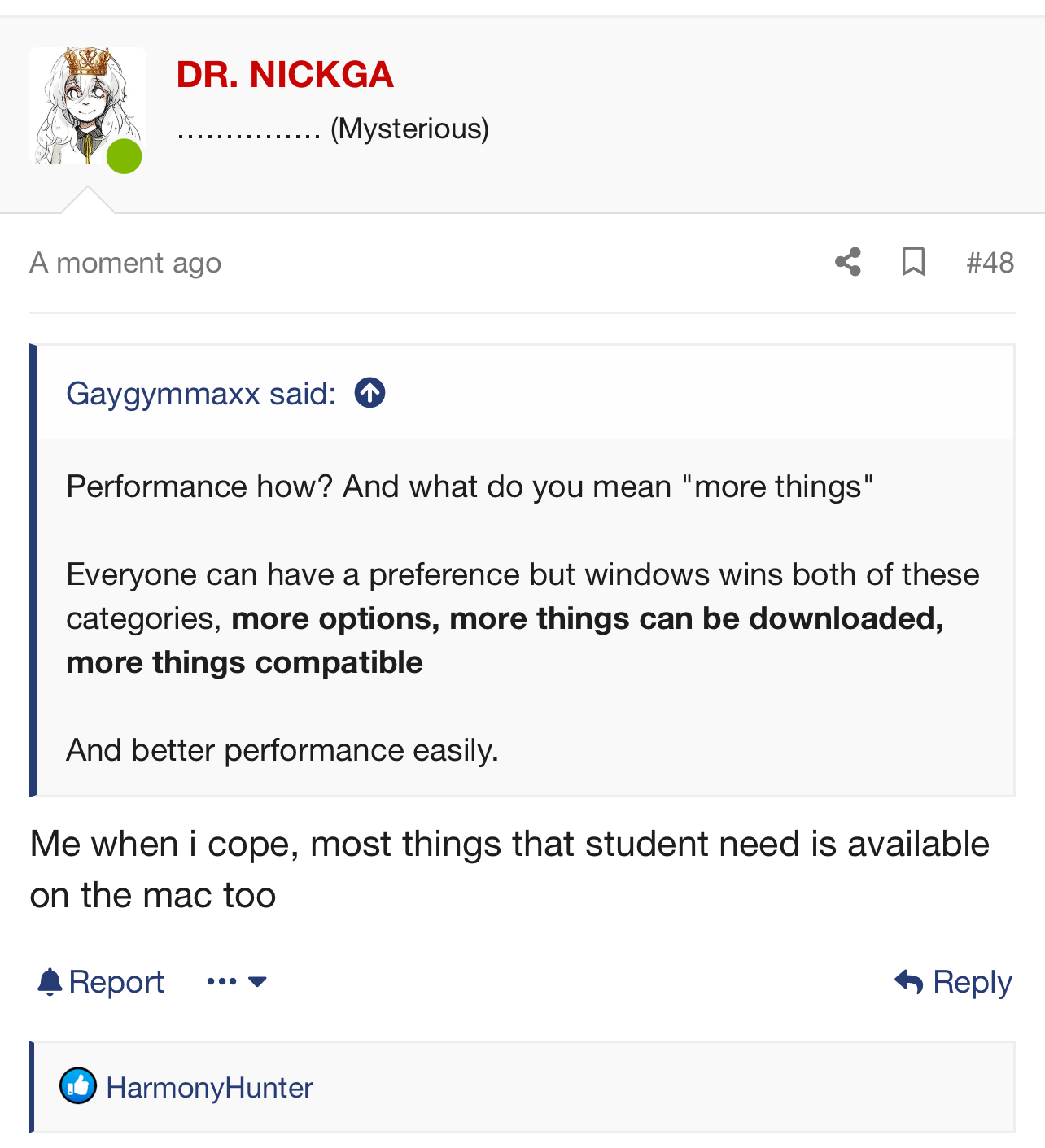The width and height of the screenshot is (1045, 1148).
Task: Click the "Gaygymmaxx said:" quote header
Action: tap(201, 394)
